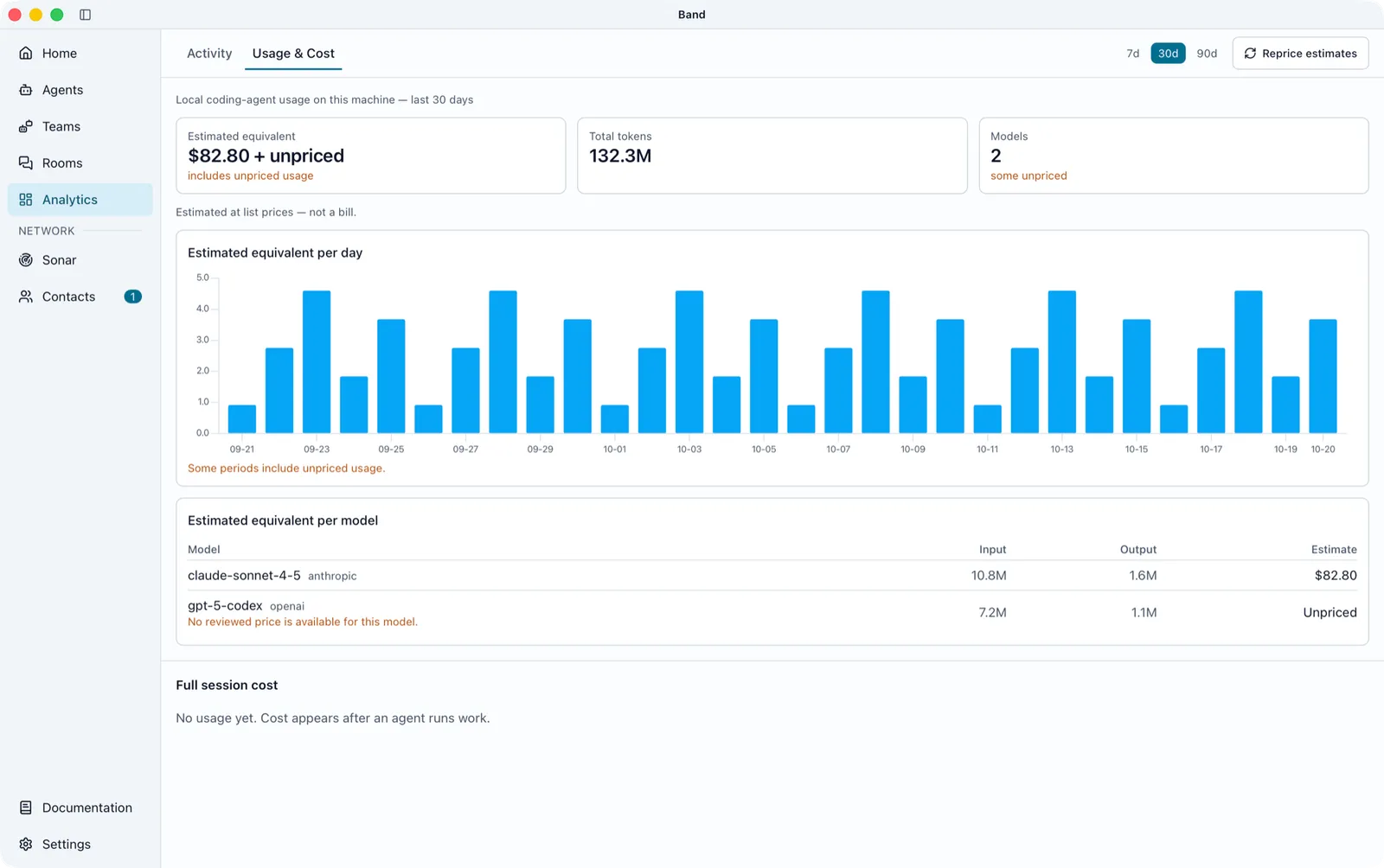This screenshot has width=1384, height=868.
Task: Switch to the Usage & Cost tab
Action: tap(293, 54)
